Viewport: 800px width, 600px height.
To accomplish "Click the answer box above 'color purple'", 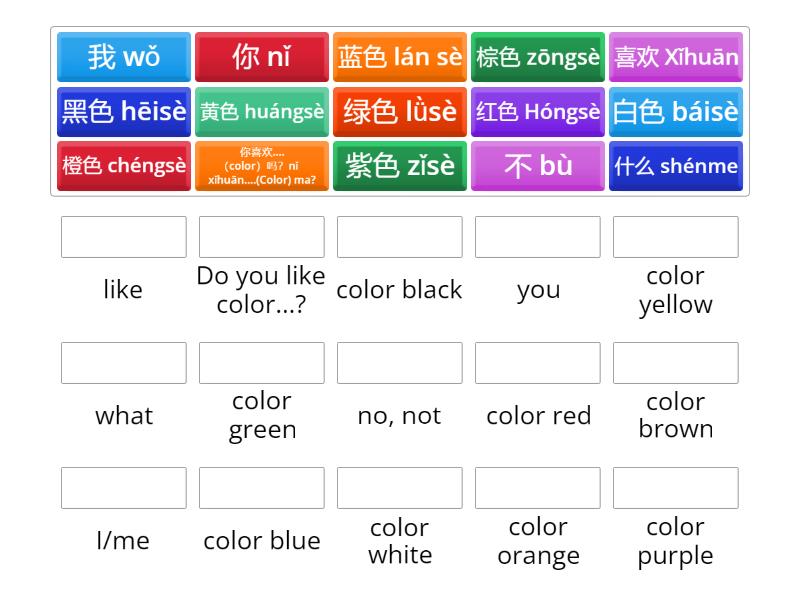I will pos(676,488).
